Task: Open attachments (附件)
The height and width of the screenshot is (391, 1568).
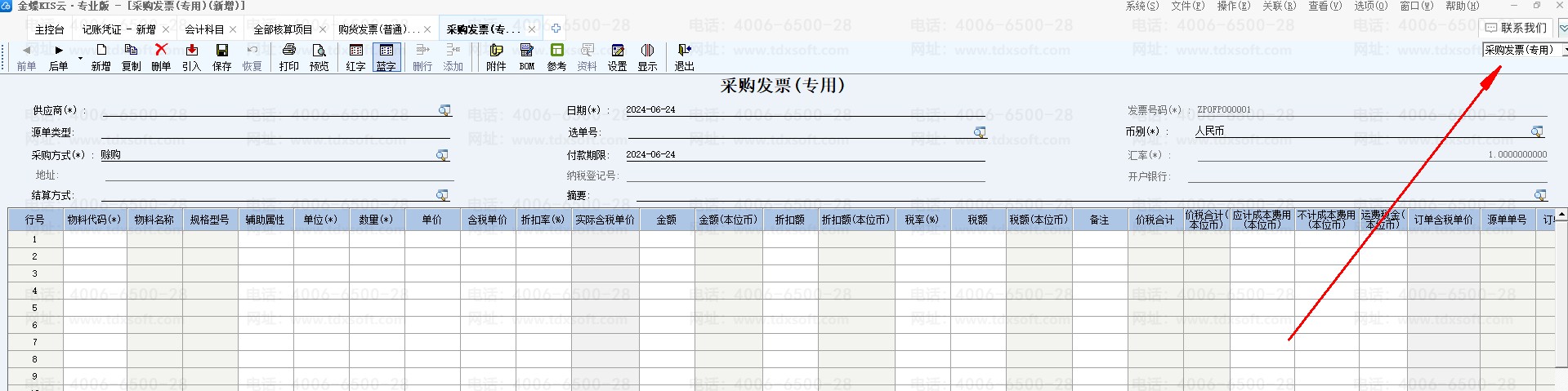Action: [x=496, y=58]
